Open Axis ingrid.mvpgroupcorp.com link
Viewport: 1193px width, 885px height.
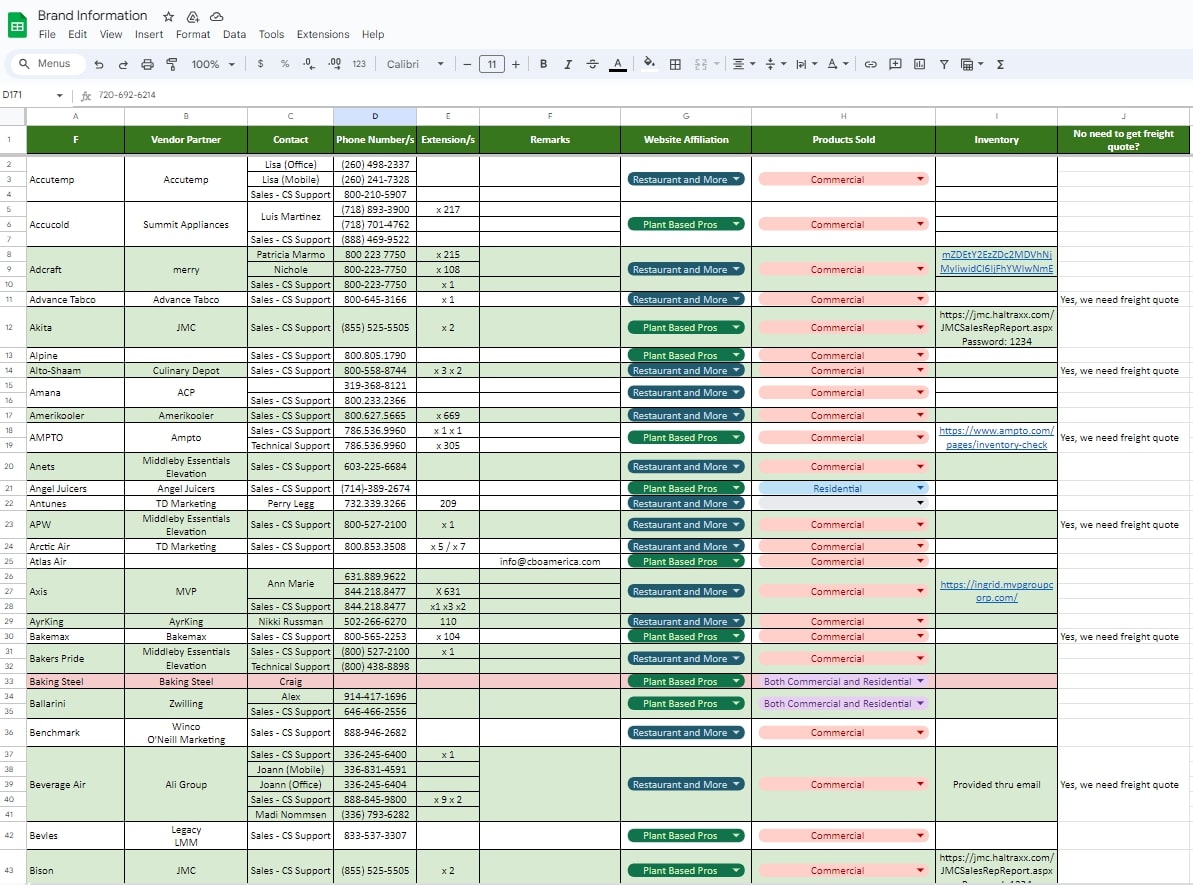click(x=996, y=591)
